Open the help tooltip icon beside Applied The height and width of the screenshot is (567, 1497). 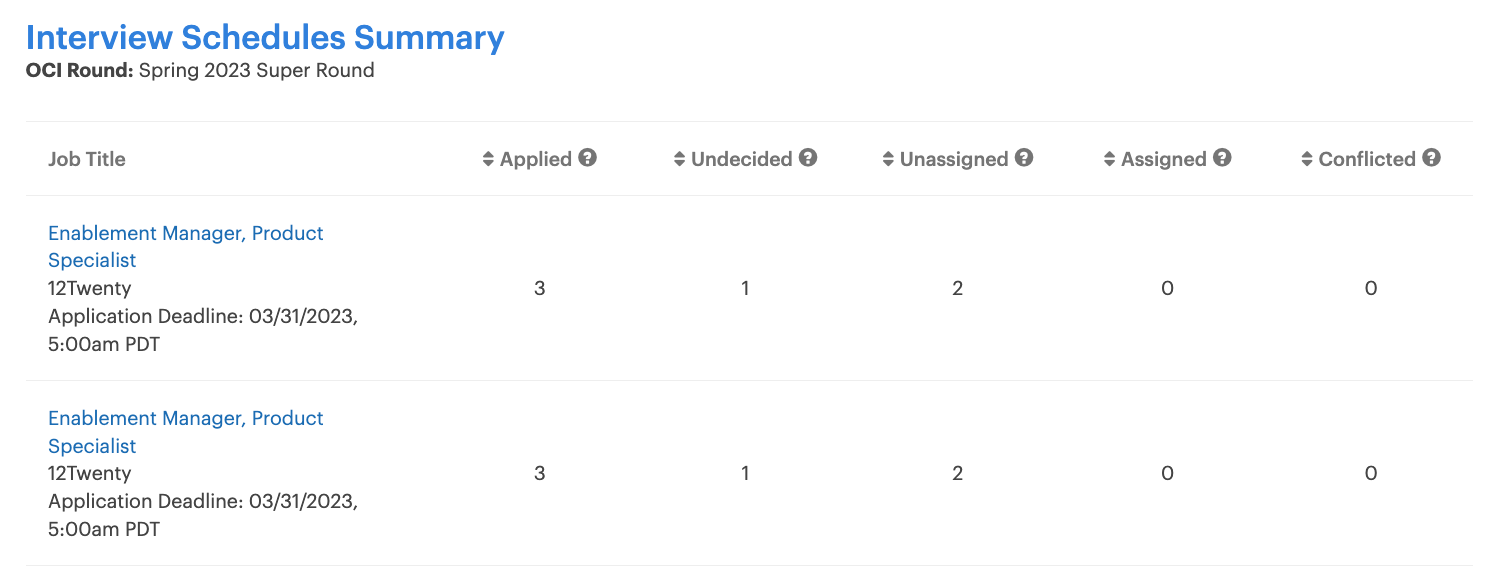tap(588, 158)
